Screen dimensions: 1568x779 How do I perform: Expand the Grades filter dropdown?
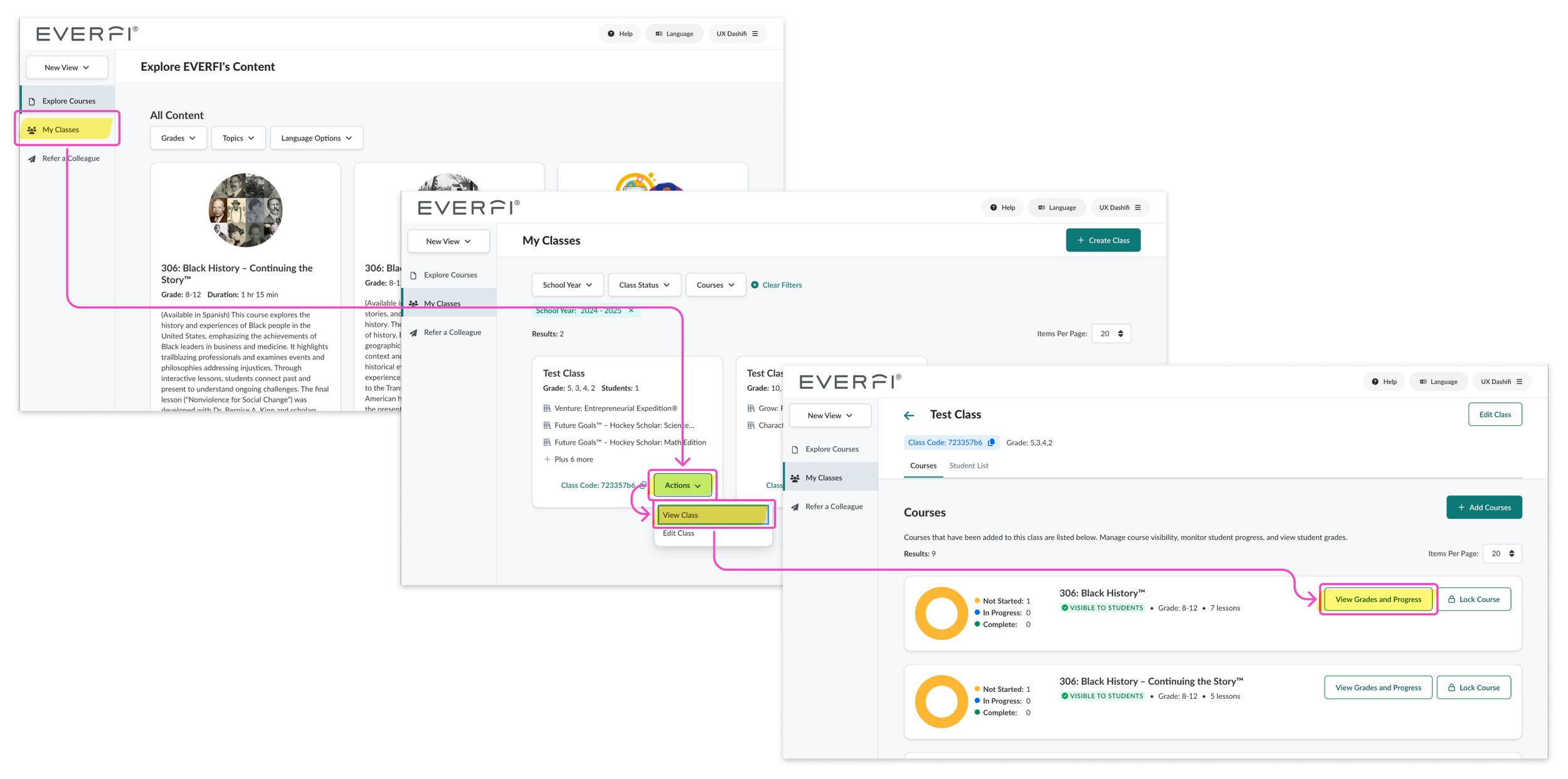[x=178, y=138]
